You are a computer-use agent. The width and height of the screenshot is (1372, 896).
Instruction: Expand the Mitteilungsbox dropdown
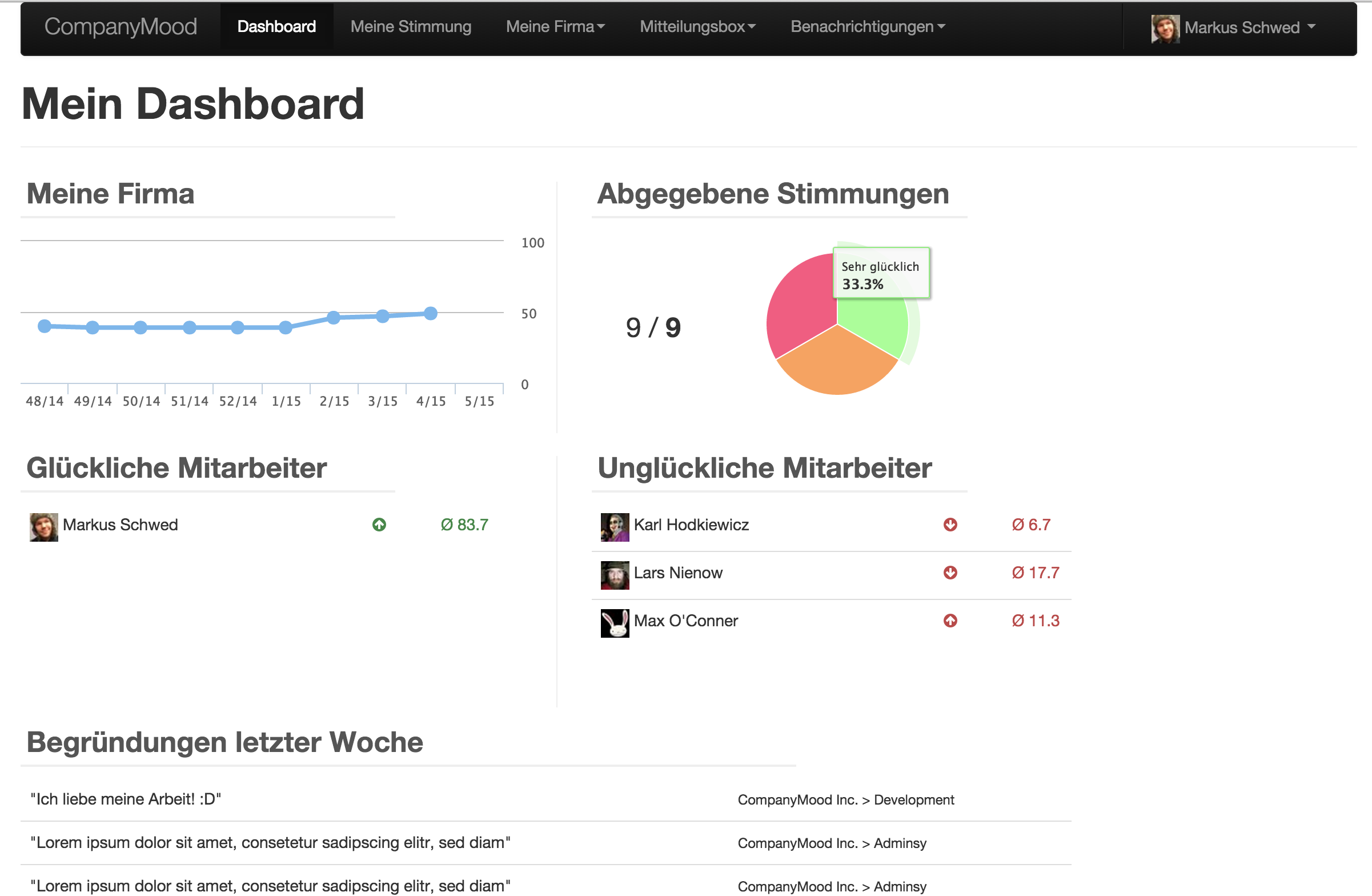point(697,26)
